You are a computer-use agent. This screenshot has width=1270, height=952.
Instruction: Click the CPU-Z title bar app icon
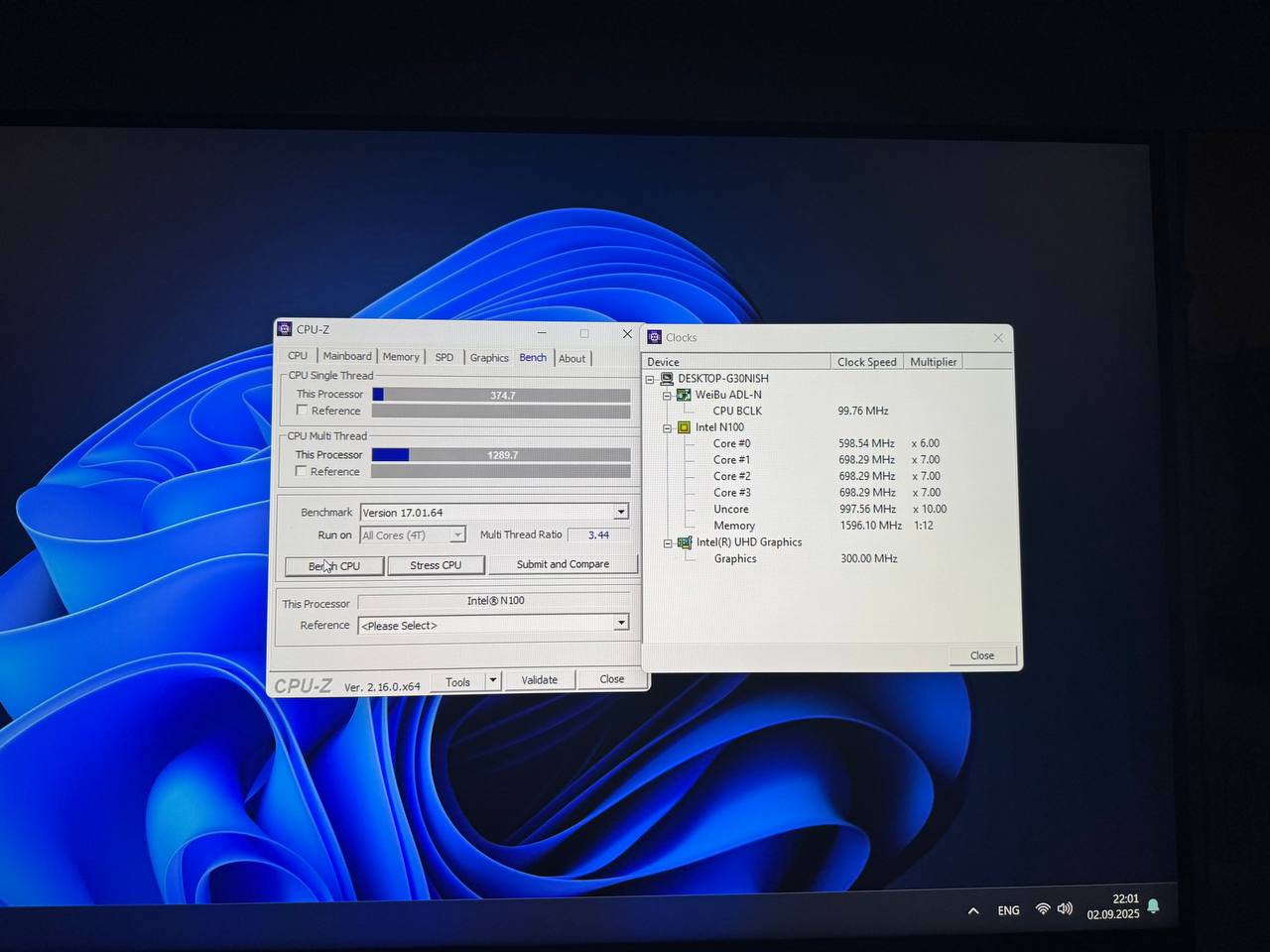point(285,329)
